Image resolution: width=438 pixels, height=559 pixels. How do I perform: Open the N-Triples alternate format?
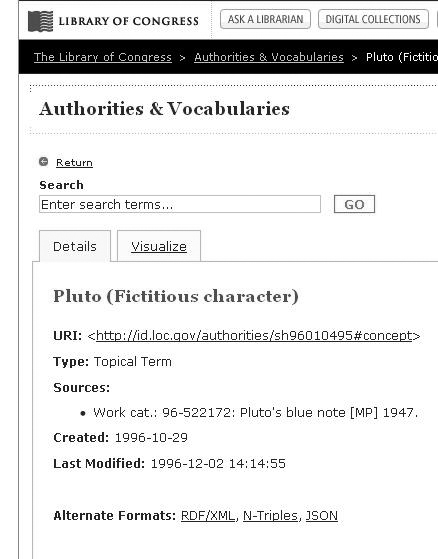pos(270,516)
